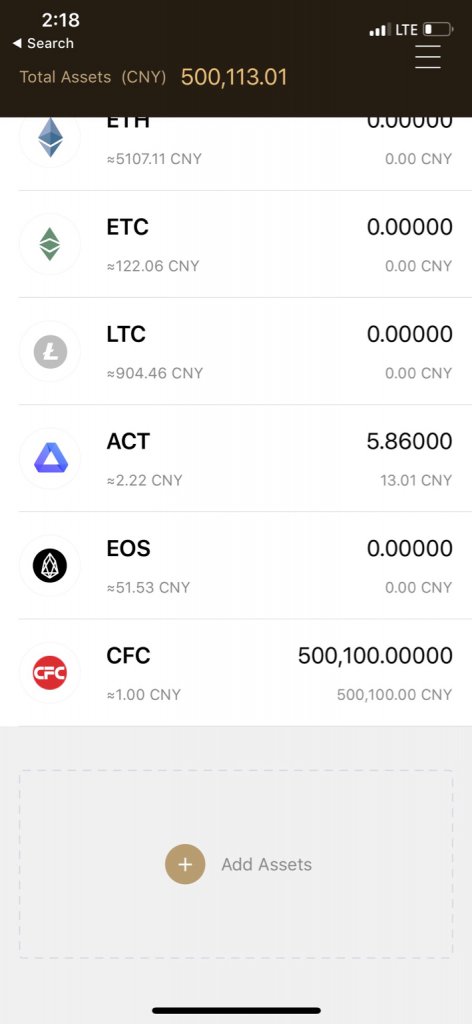Open the LTC asset name
The width and height of the screenshot is (472, 1024).
pyautogui.click(x=126, y=334)
